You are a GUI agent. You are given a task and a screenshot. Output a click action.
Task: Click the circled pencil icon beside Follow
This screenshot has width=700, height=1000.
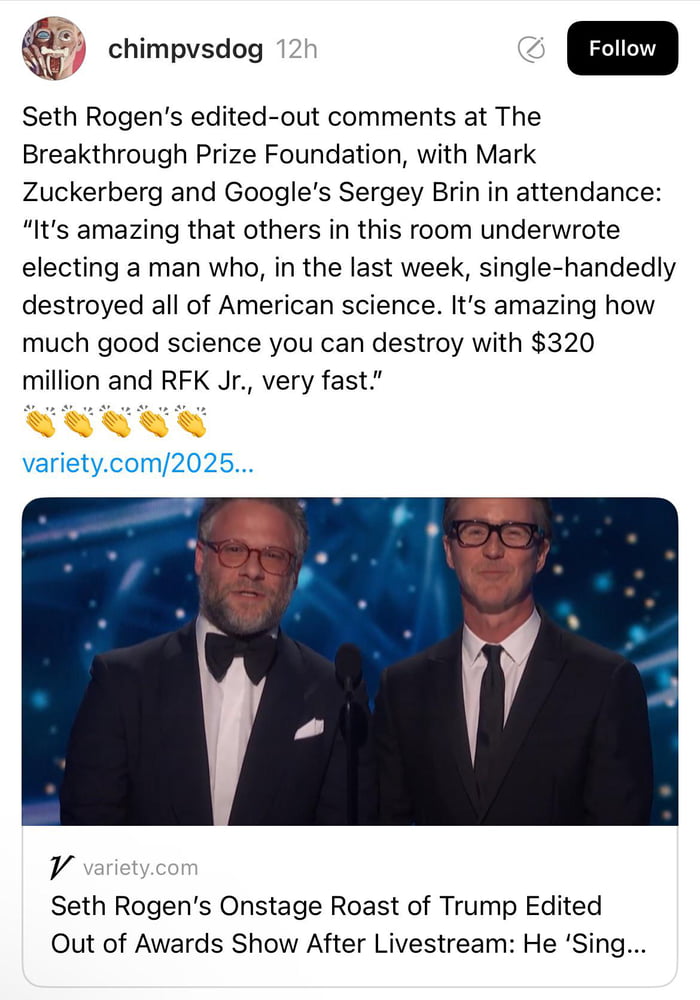pos(531,49)
